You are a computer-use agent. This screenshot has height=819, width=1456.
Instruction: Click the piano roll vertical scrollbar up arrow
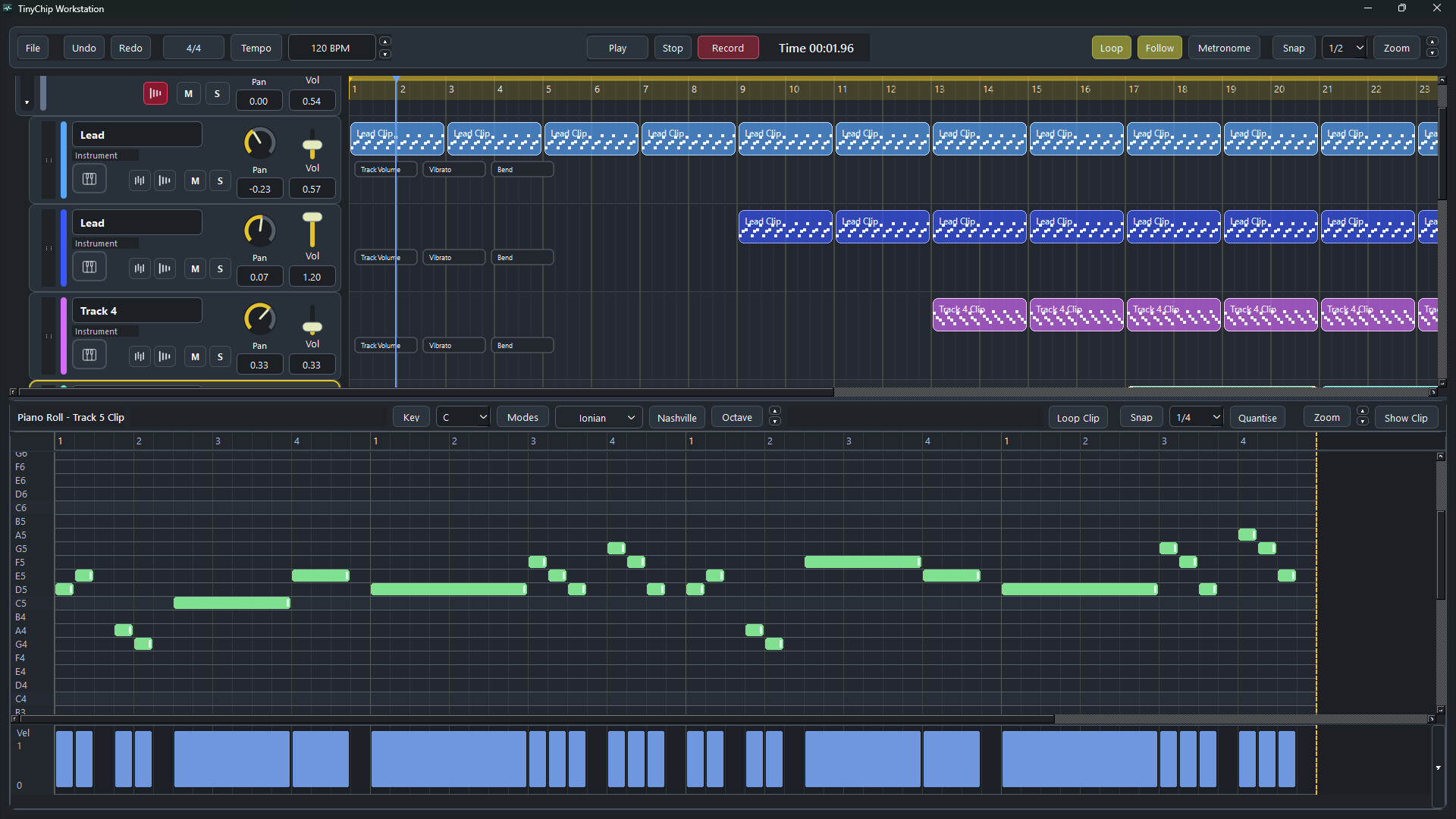tap(1440, 457)
